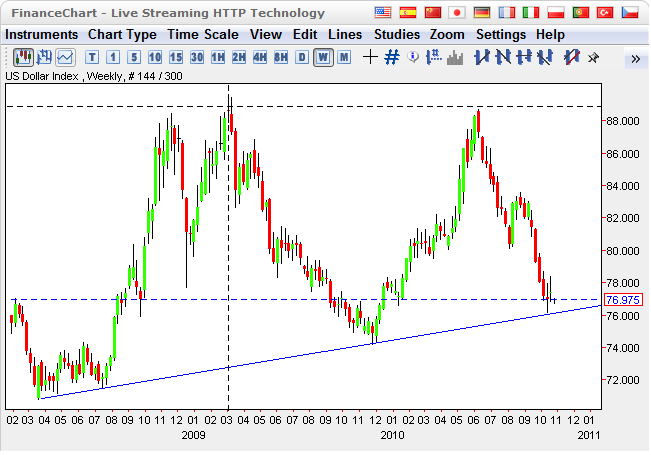651x455 pixels.
Task: Switch to the 1H time scale
Action: [x=218, y=57]
